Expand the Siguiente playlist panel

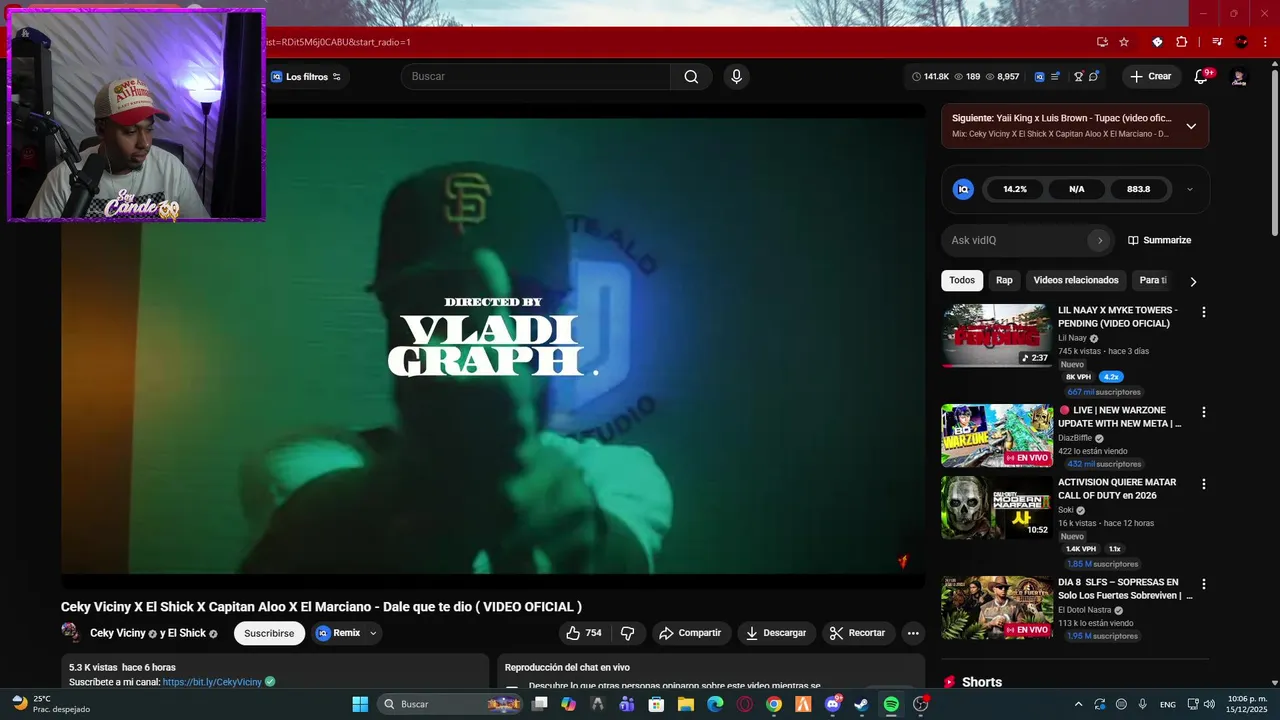click(1191, 126)
